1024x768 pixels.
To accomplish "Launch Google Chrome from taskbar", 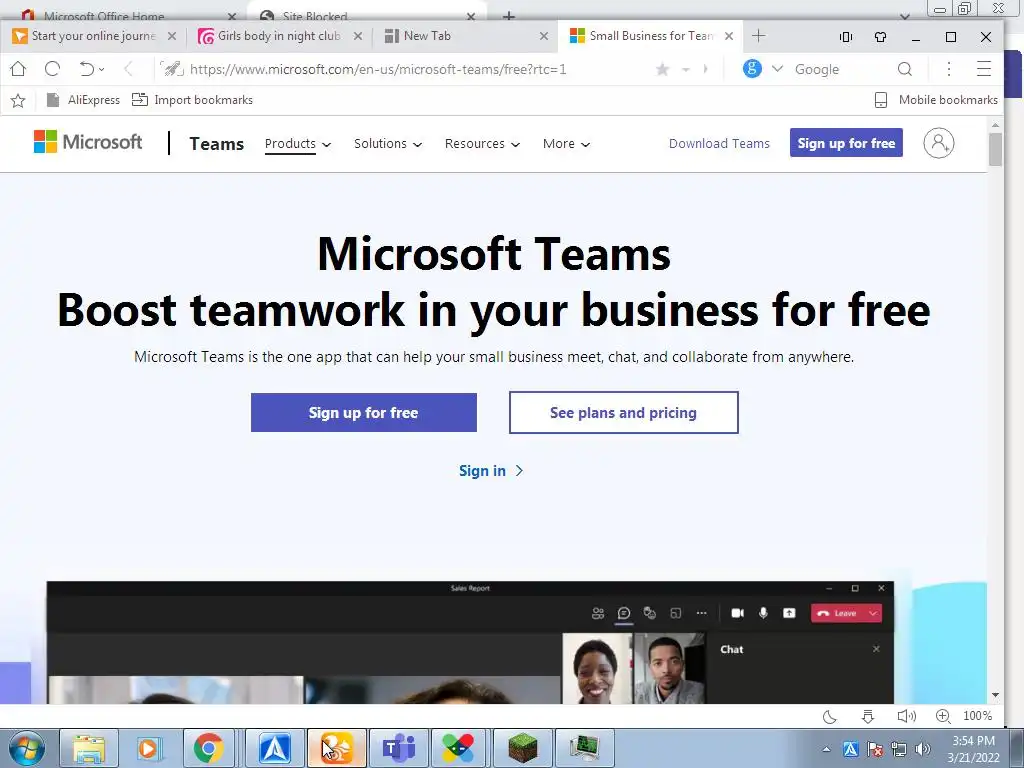I will (208, 748).
